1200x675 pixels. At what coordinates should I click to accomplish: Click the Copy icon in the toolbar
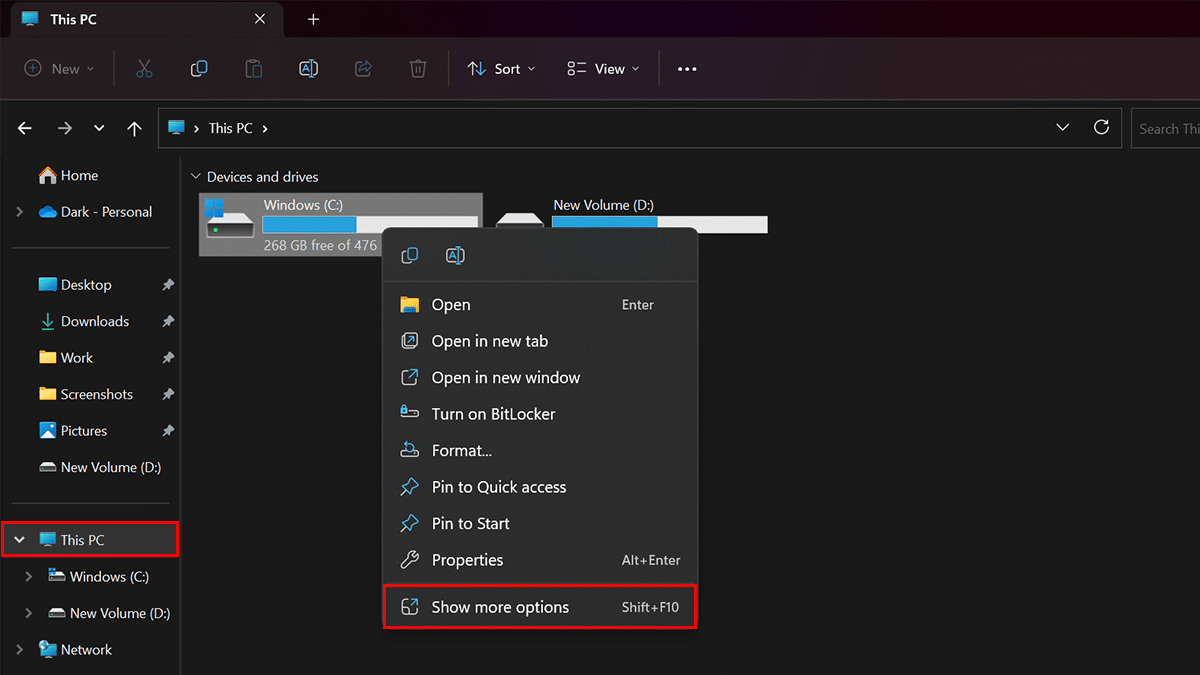click(x=199, y=69)
